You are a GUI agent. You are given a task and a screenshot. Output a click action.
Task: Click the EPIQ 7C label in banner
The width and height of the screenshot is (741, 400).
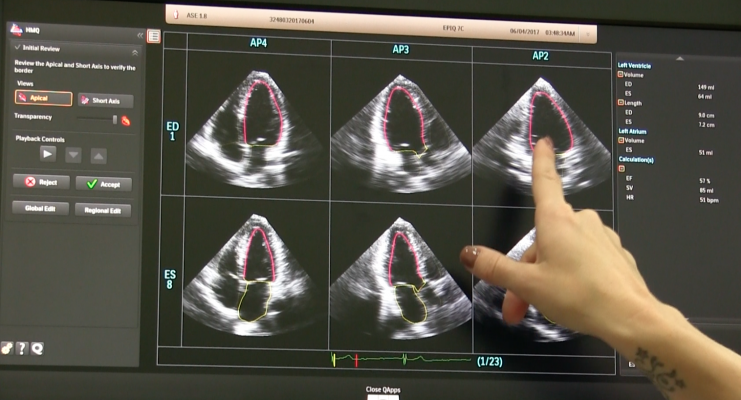(x=453, y=28)
